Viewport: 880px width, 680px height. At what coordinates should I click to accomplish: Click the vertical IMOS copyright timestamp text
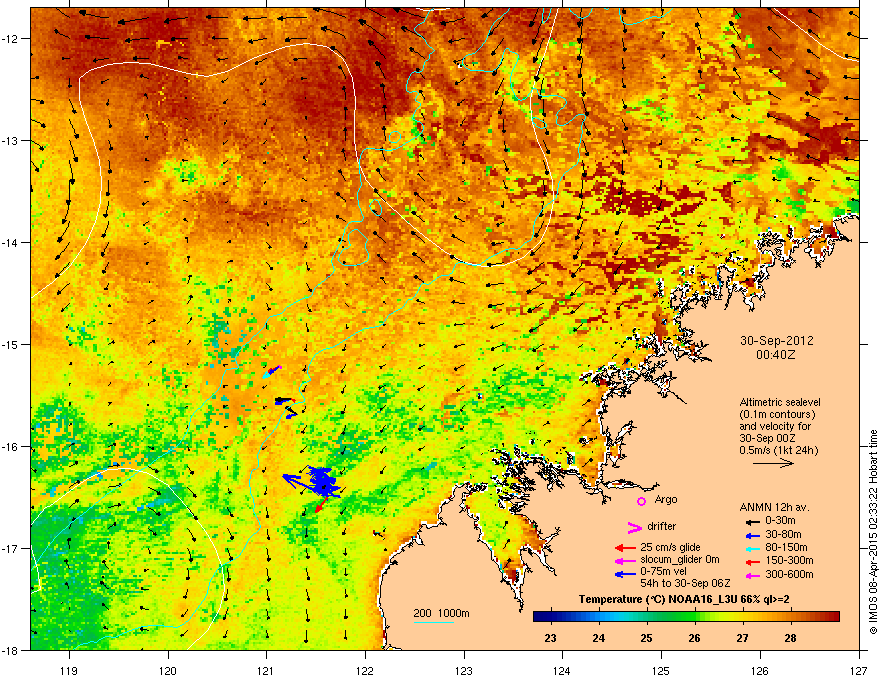[x=873, y=532]
